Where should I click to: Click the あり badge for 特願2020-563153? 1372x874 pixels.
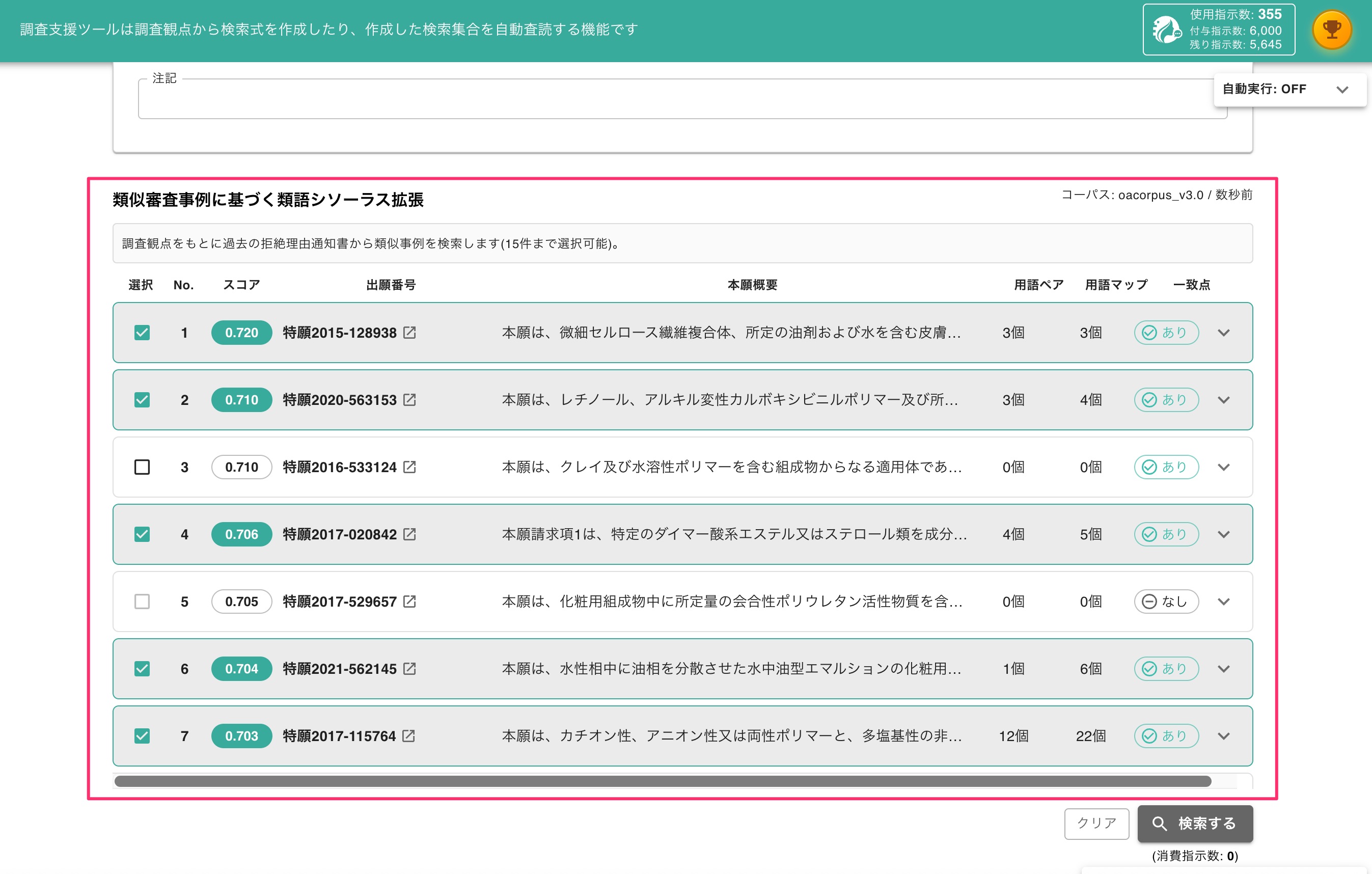(x=1166, y=399)
